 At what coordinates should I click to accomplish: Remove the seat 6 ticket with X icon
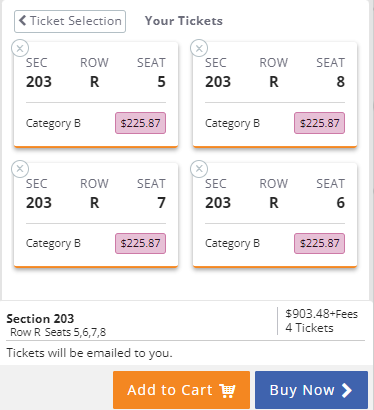(x=199, y=169)
